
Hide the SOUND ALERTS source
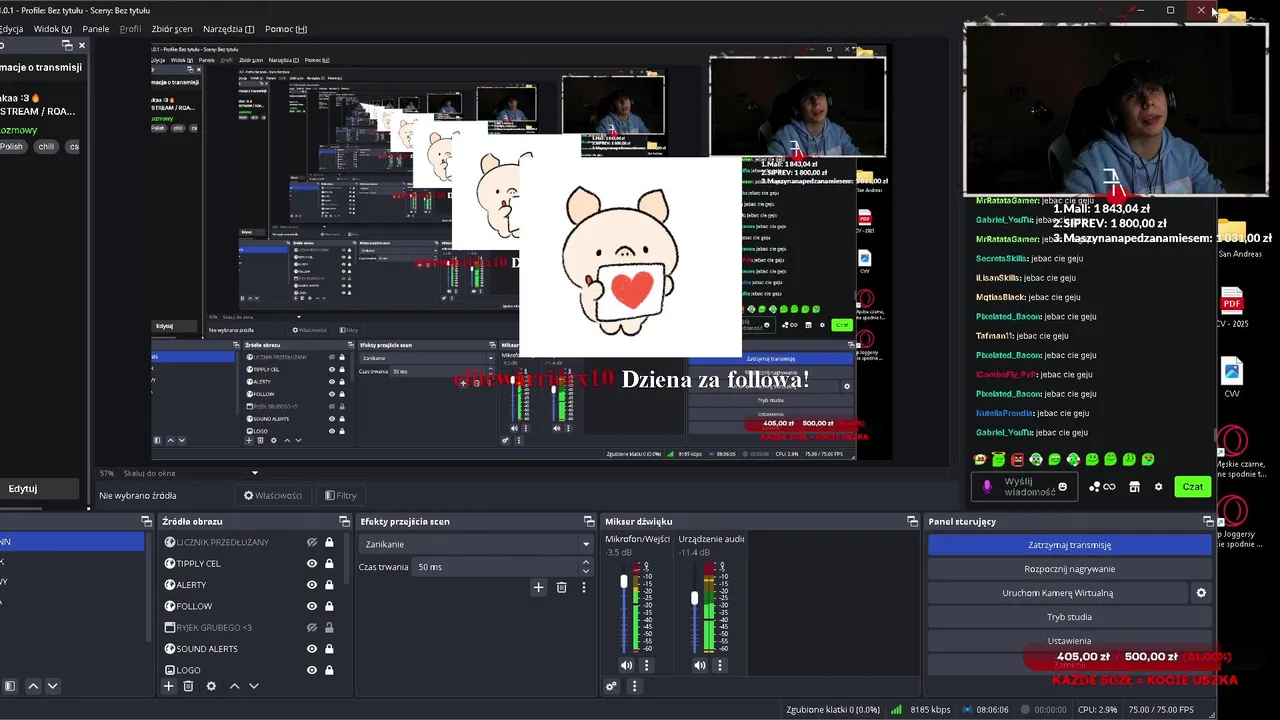coord(312,649)
